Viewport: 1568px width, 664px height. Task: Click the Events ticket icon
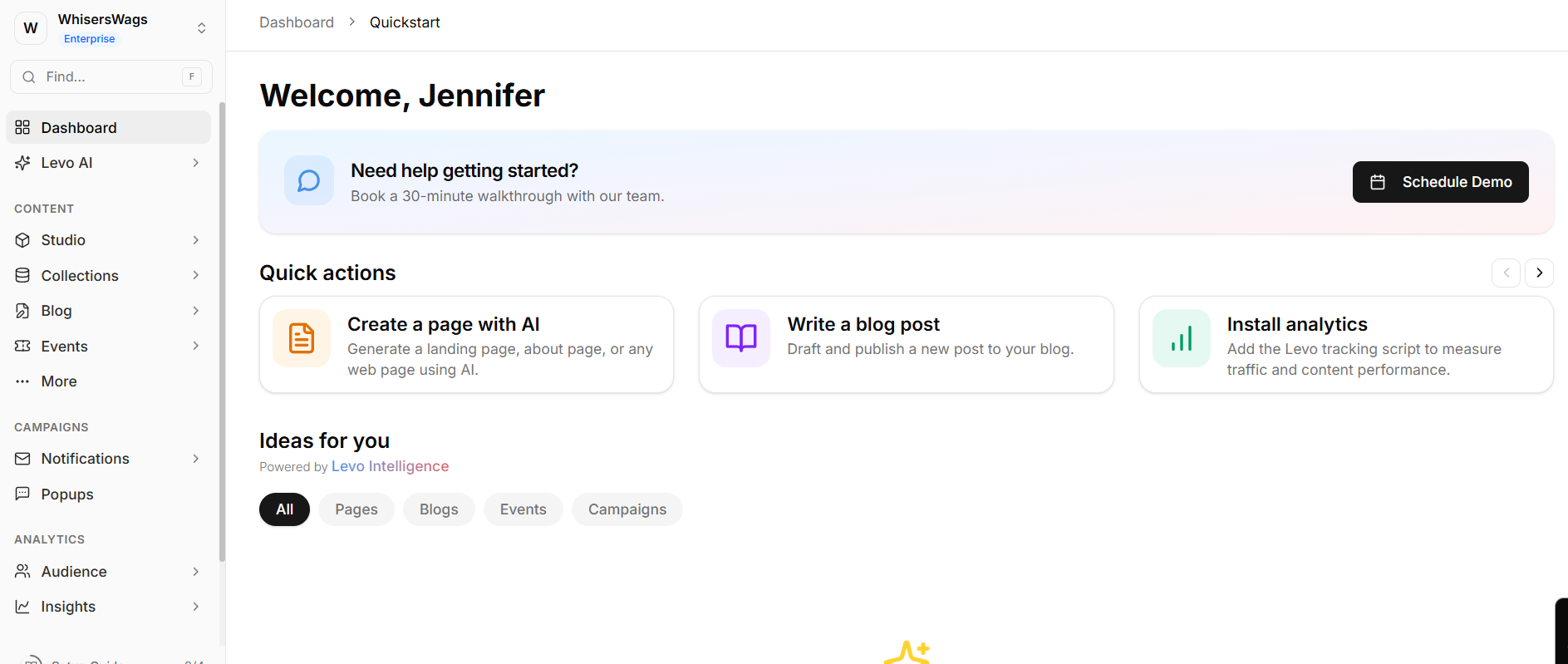(x=22, y=346)
